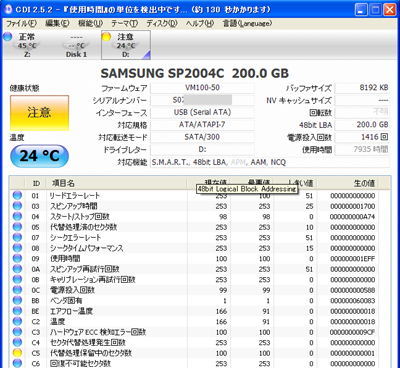Click the firmware field VM100-50

click(x=202, y=88)
